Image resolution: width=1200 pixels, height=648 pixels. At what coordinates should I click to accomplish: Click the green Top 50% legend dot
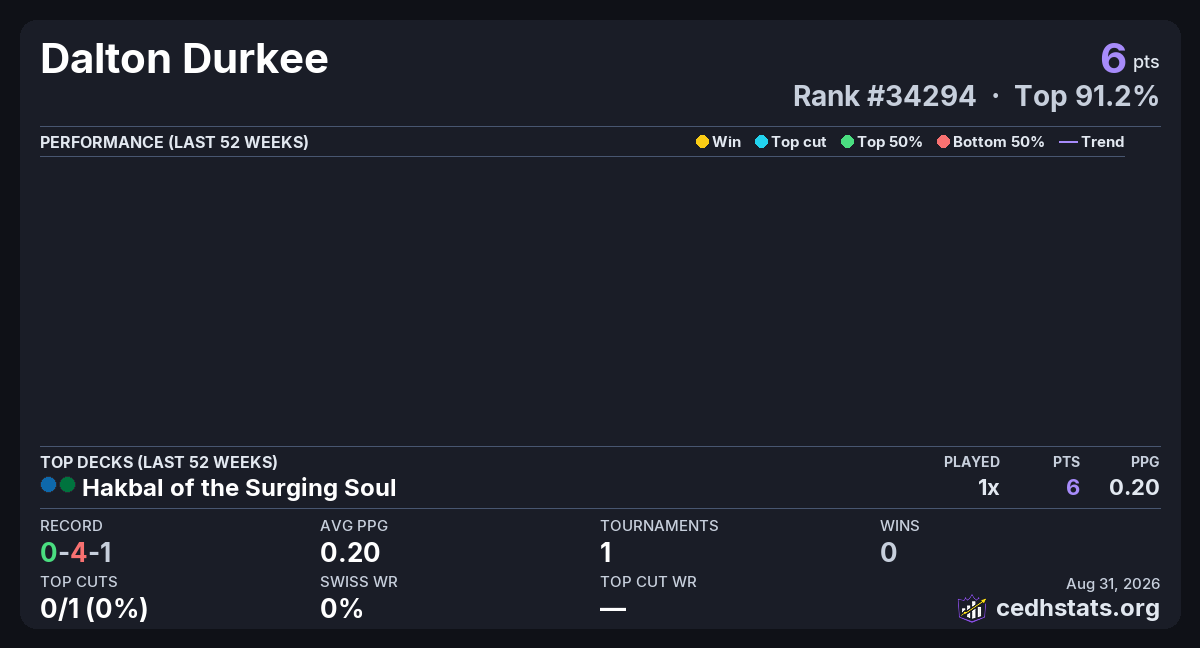[x=847, y=142]
